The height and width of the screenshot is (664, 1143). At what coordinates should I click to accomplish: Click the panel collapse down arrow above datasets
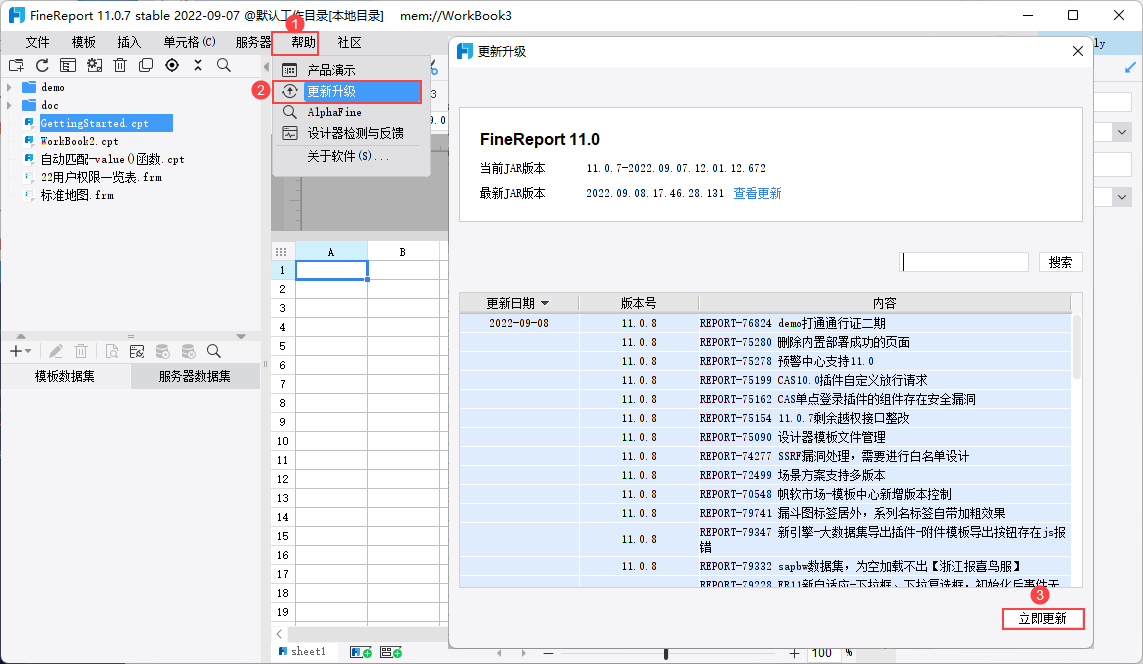tap(241, 336)
